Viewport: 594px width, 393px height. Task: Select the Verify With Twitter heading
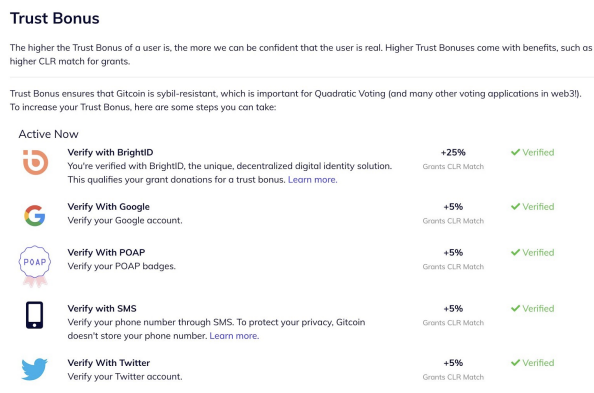(x=109, y=363)
